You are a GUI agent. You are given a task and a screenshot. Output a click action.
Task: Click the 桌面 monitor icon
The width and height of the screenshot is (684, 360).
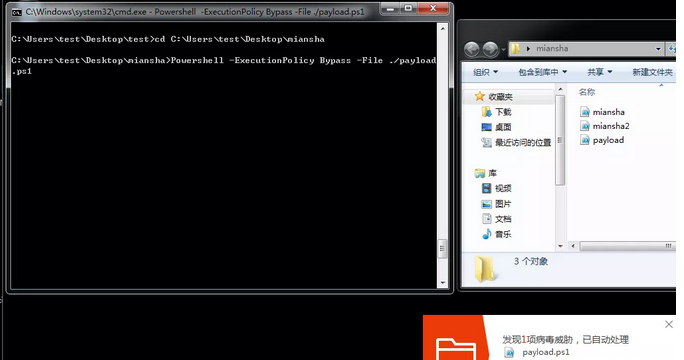[x=487, y=127]
